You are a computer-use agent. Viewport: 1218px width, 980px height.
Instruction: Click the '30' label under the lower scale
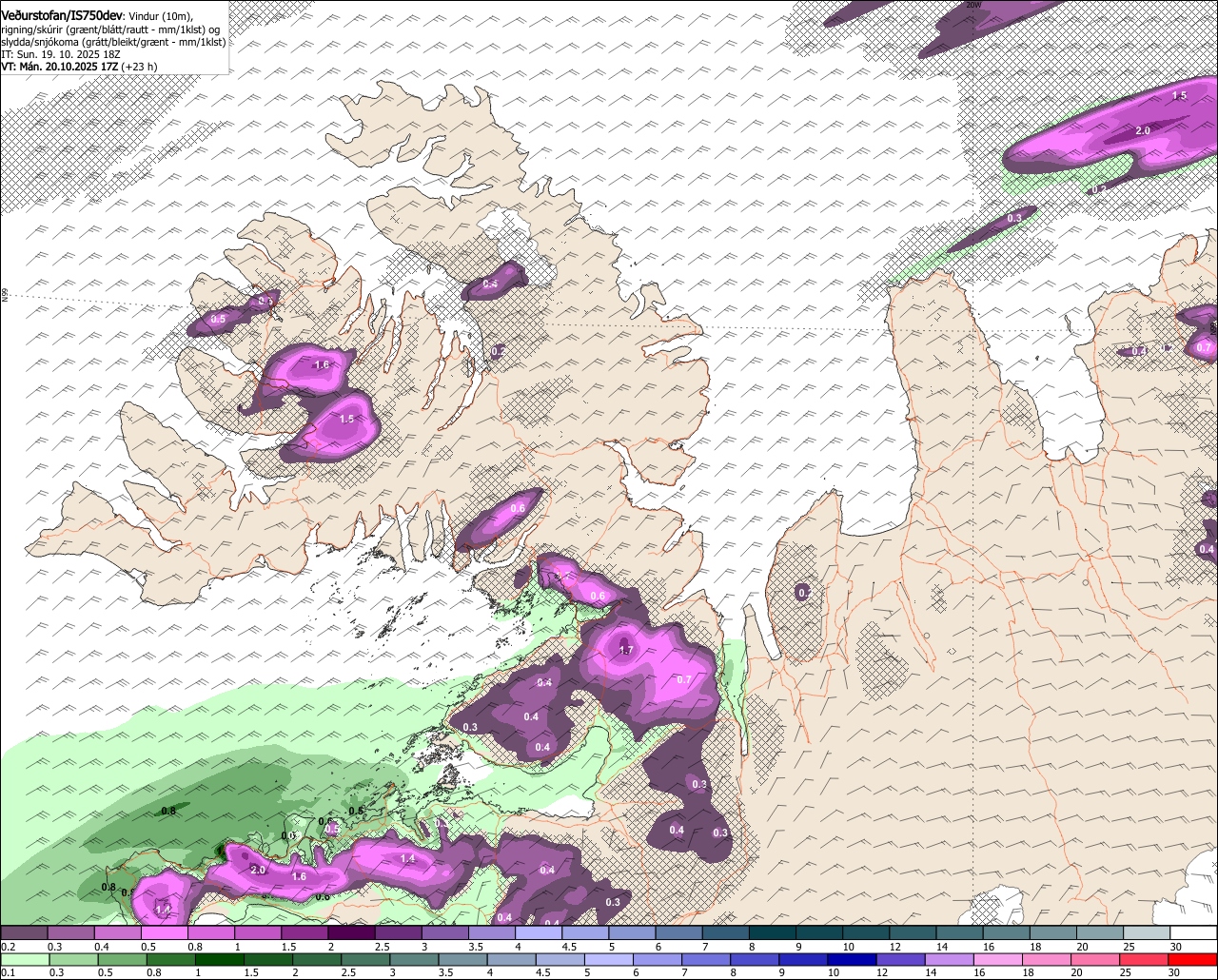1176,972
